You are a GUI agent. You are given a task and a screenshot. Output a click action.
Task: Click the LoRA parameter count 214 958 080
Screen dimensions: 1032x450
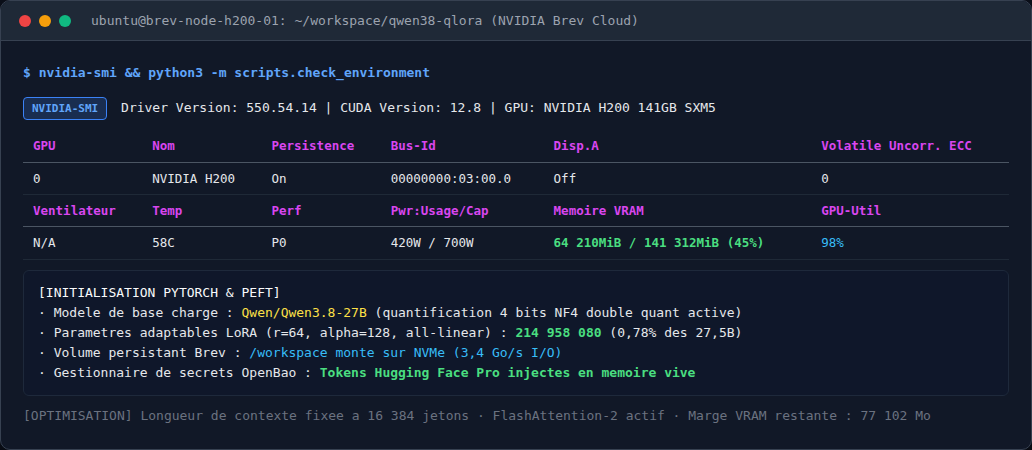pyautogui.click(x=559, y=333)
